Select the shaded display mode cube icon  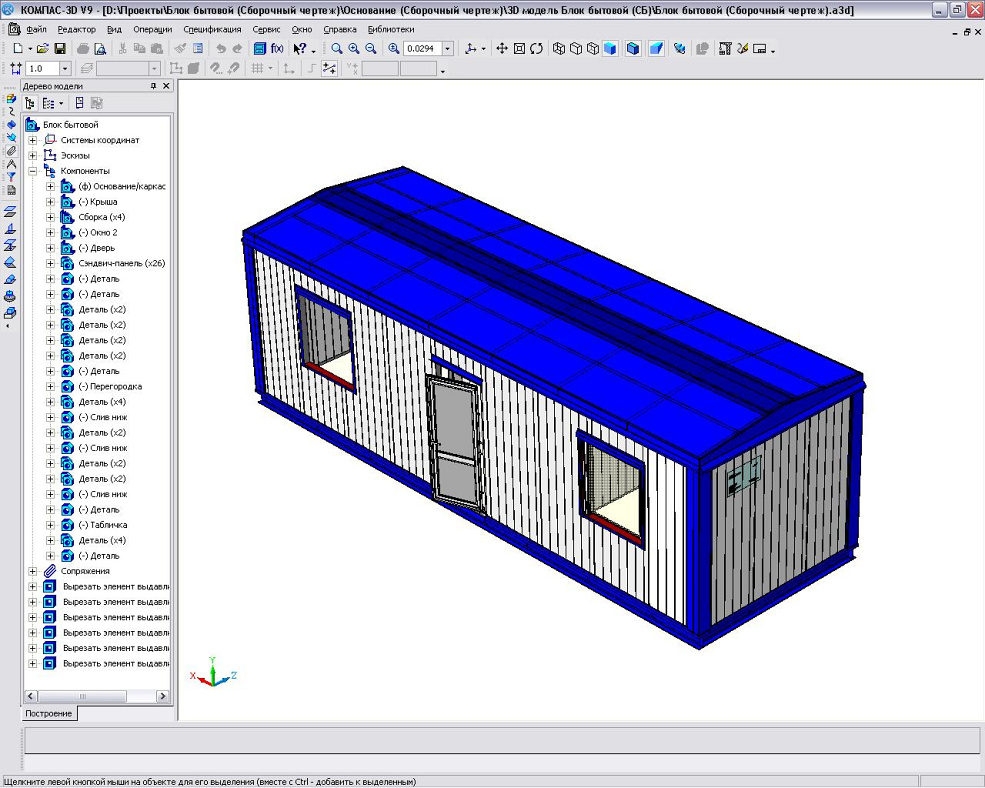[x=610, y=48]
